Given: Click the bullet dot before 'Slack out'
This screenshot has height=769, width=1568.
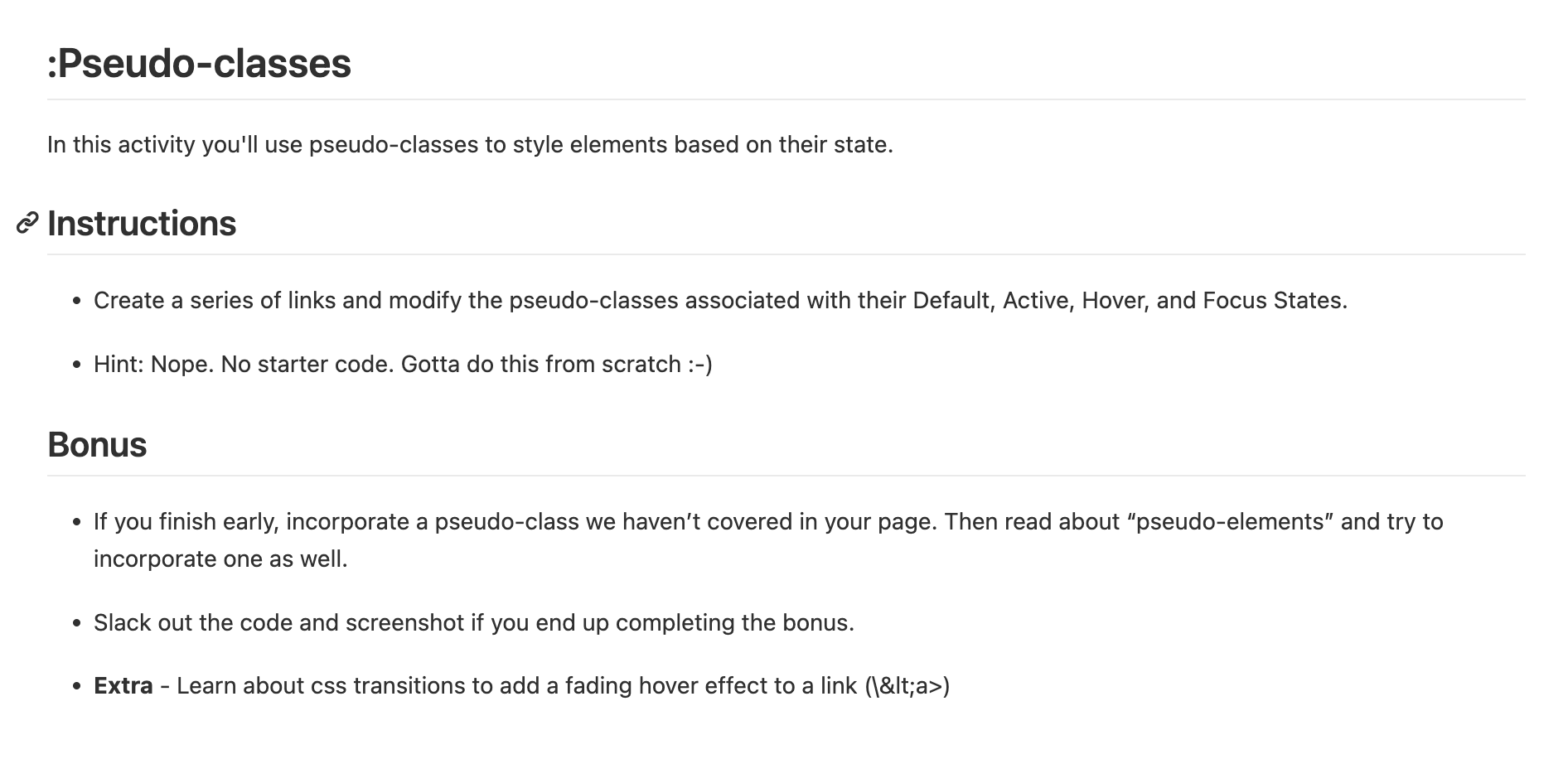Looking at the screenshot, I should (x=77, y=623).
